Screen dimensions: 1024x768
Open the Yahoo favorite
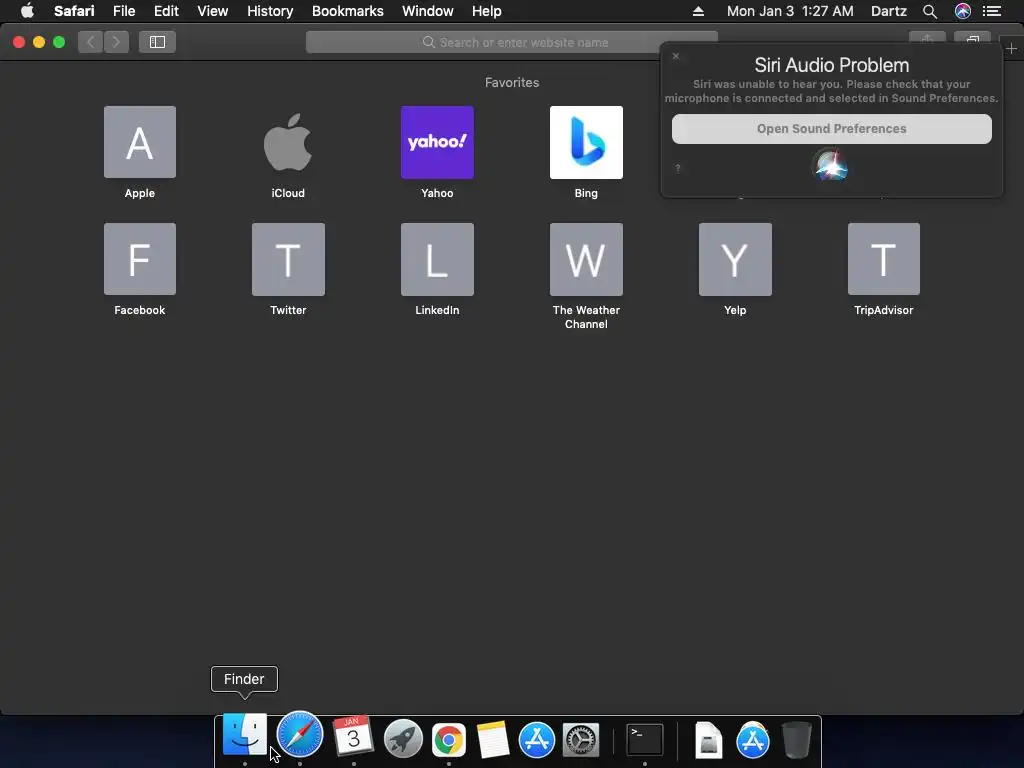437,142
